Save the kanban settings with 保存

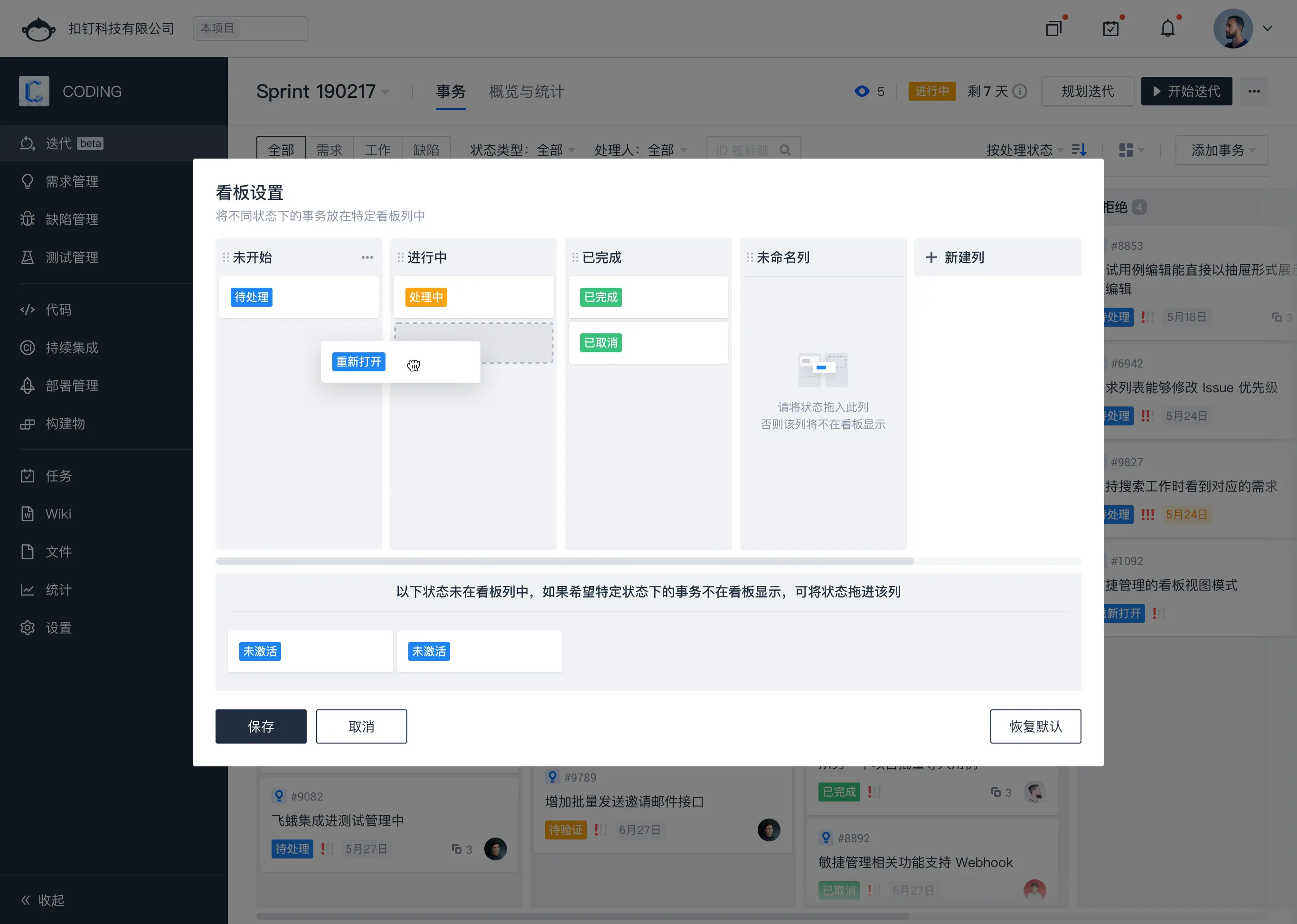[261, 726]
